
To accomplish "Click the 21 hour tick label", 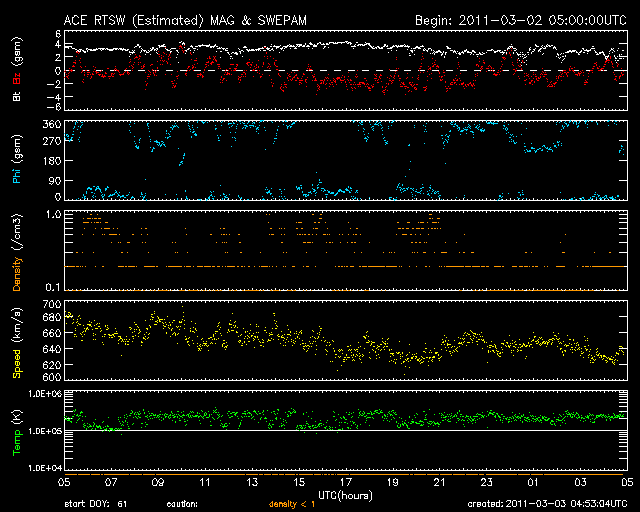I will pos(439,482).
